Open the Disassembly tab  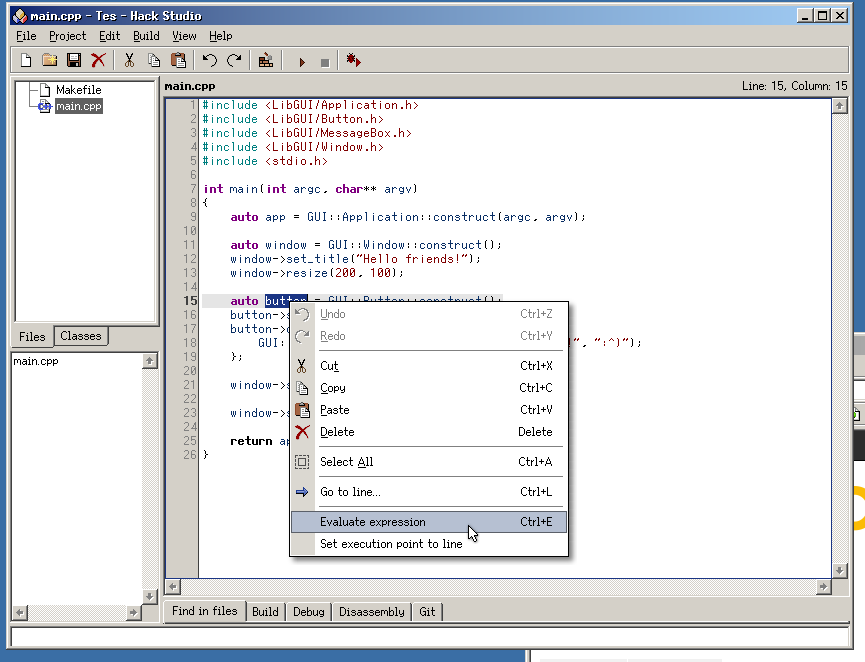(372, 612)
